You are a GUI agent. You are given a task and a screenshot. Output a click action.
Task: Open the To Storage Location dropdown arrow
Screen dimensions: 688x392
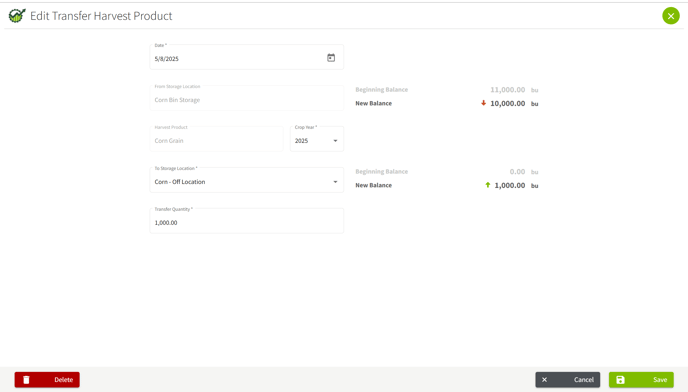[x=335, y=182]
